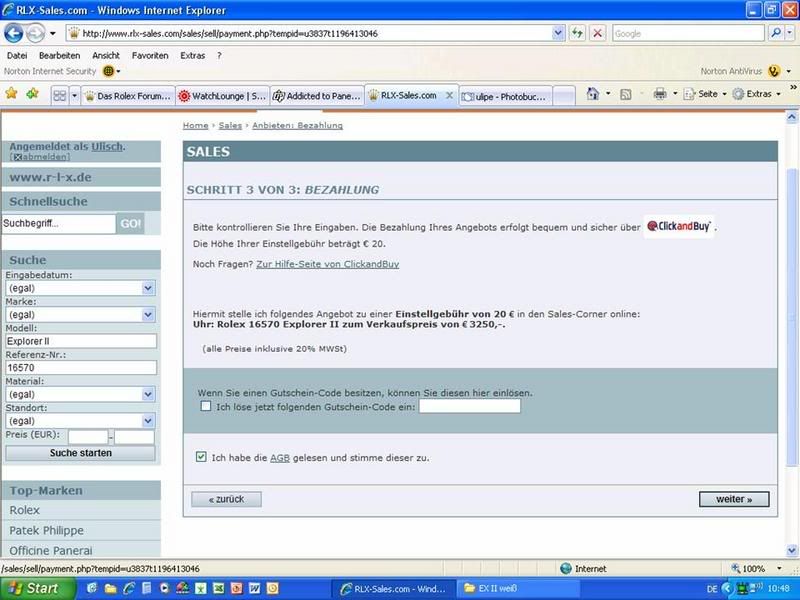800x600 pixels.
Task: Click the abmelden logout link
Action: [x=44, y=157]
